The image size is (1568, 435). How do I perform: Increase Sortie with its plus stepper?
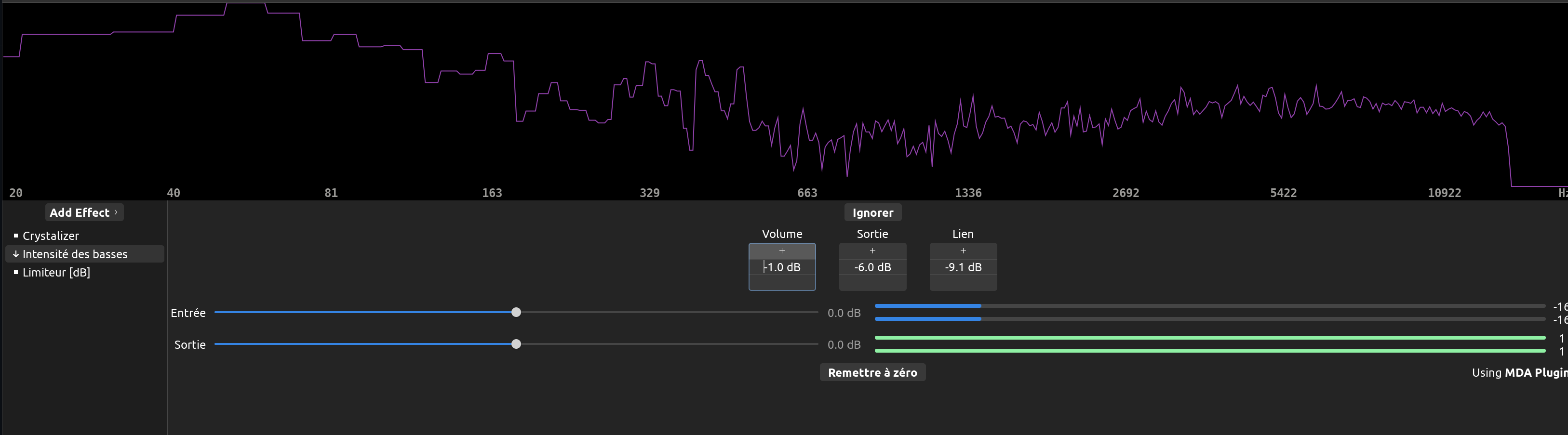tap(872, 250)
